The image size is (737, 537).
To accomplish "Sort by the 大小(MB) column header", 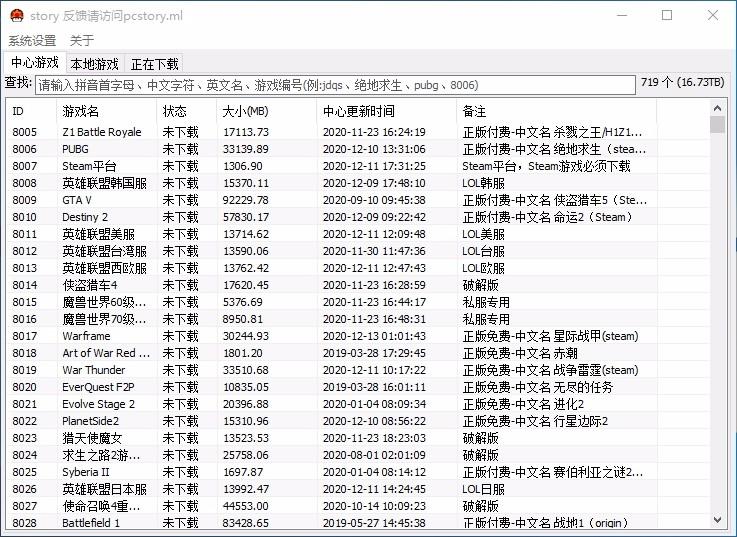I will 267,111.
